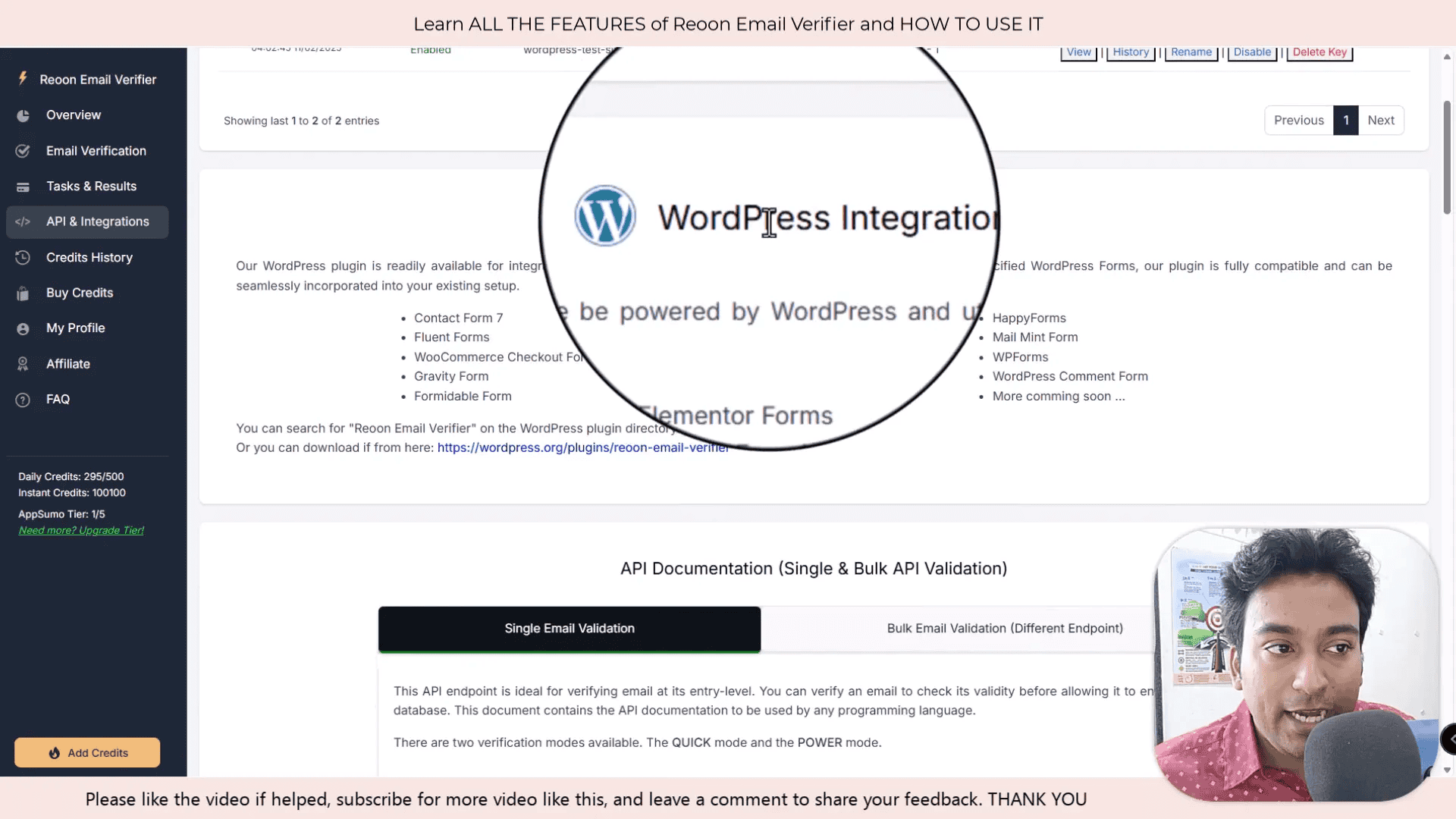Image resolution: width=1456 pixels, height=819 pixels.
Task: Click the Showing last 1 to 2 entries text
Action: [301, 121]
